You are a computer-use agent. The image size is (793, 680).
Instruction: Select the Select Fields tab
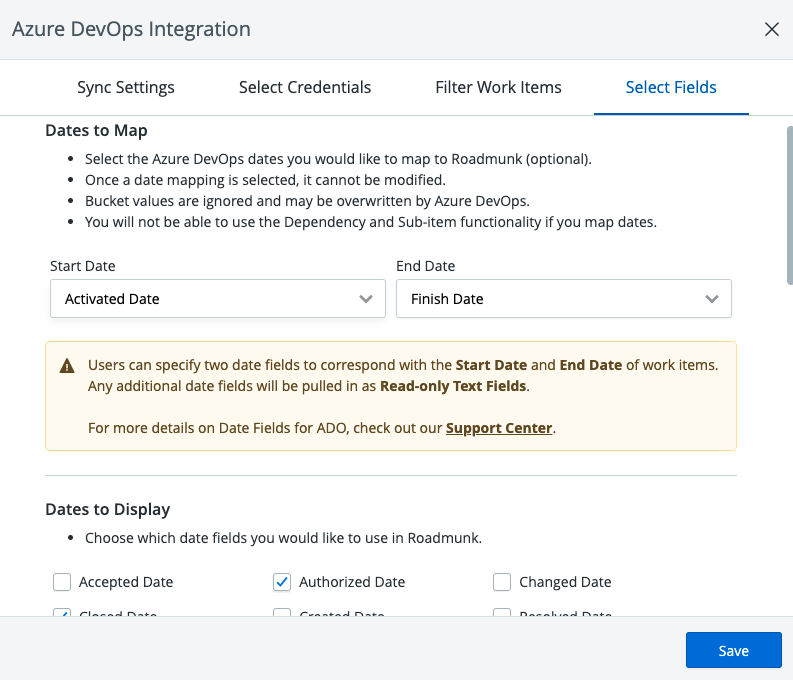(671, 87)
